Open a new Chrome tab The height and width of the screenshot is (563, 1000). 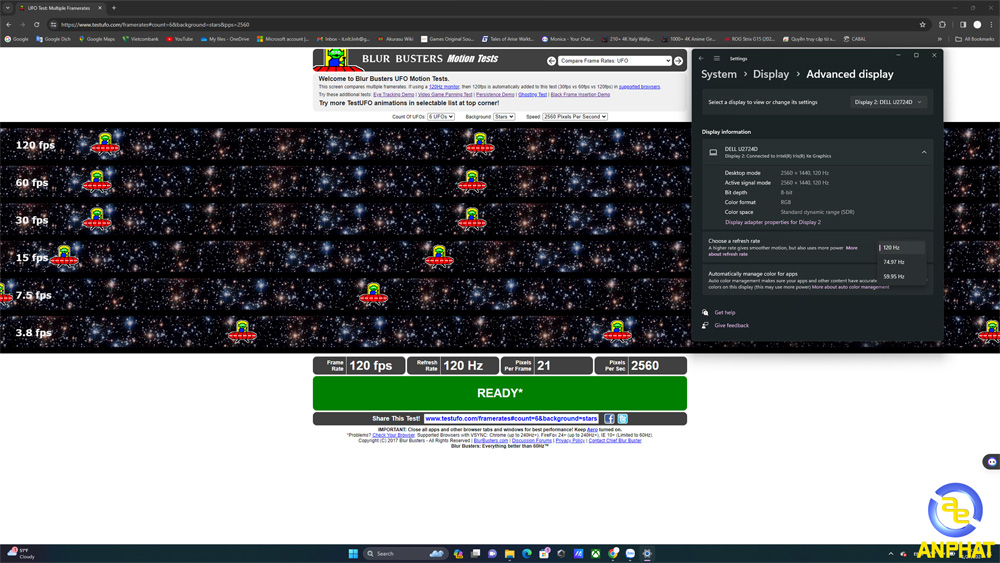[114, 8]
